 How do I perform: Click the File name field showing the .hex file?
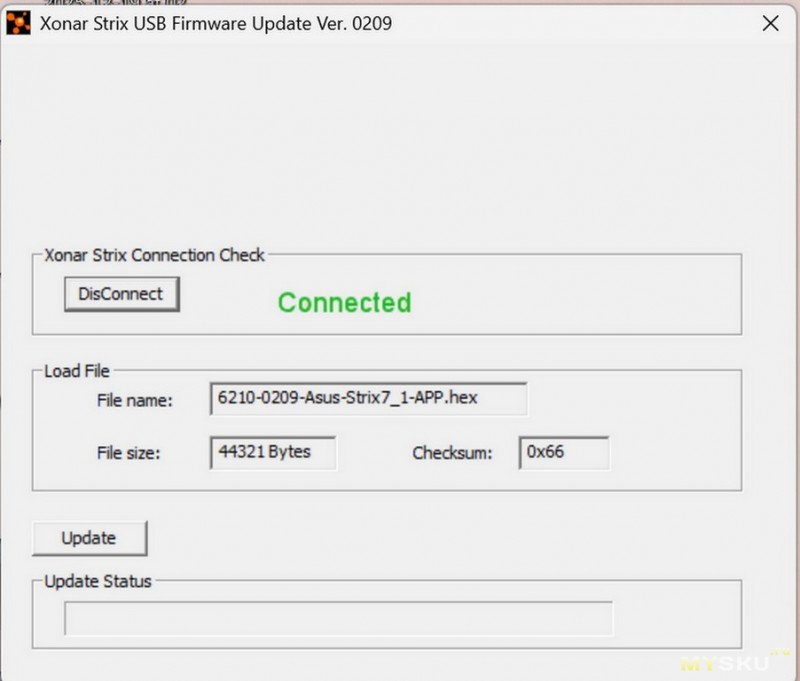[368, 398]
